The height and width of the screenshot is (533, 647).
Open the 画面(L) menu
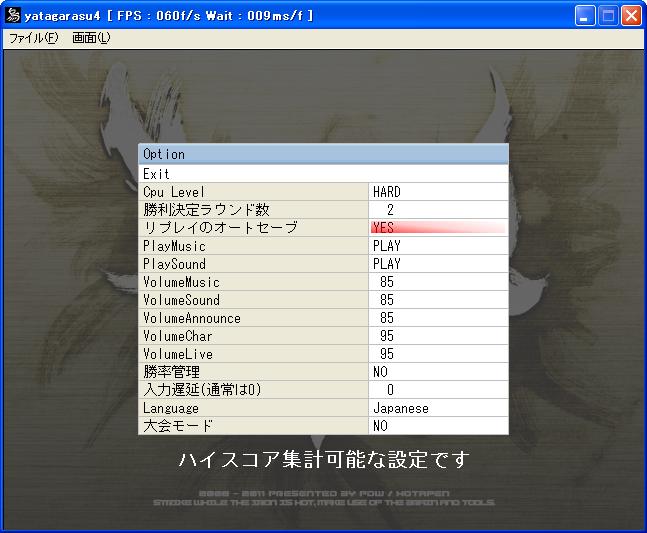[x=91, y=38]
